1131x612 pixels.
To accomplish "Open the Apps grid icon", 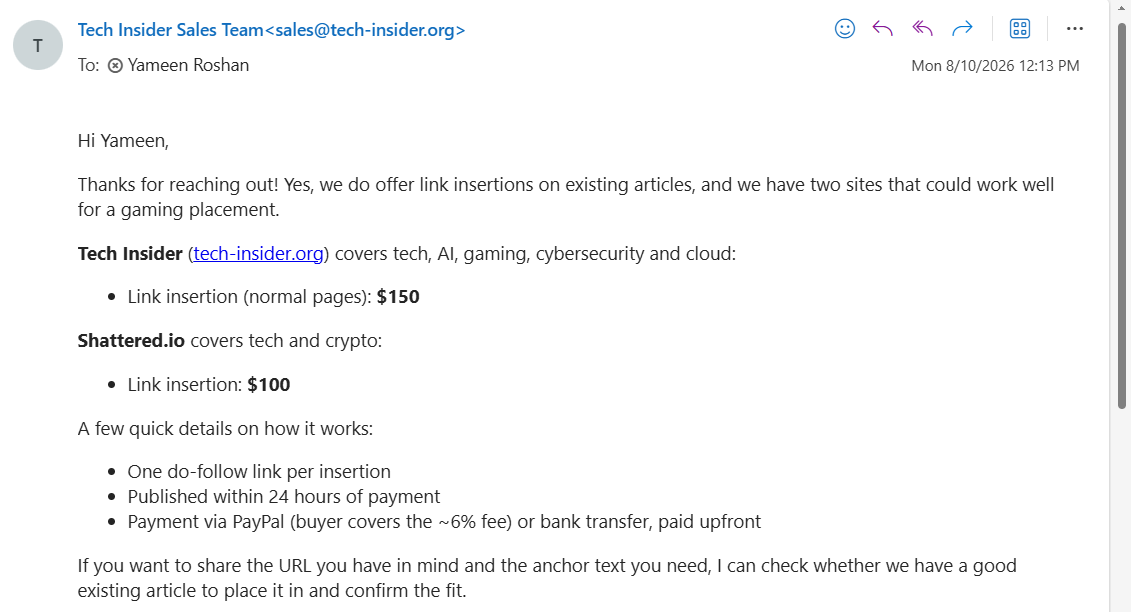I will point(1020,29).
